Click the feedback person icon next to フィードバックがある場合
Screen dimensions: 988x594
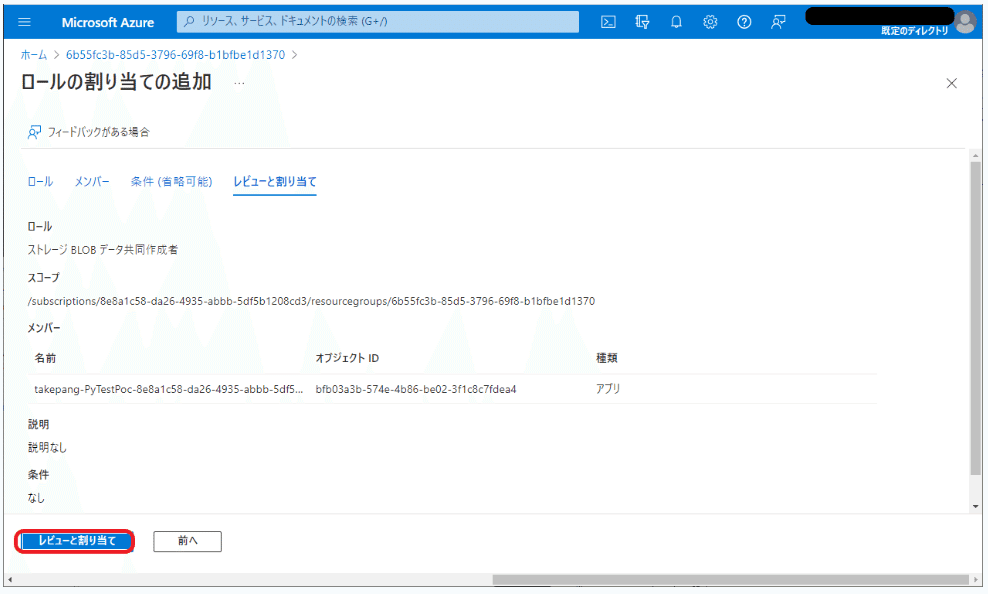click(34, 132)
